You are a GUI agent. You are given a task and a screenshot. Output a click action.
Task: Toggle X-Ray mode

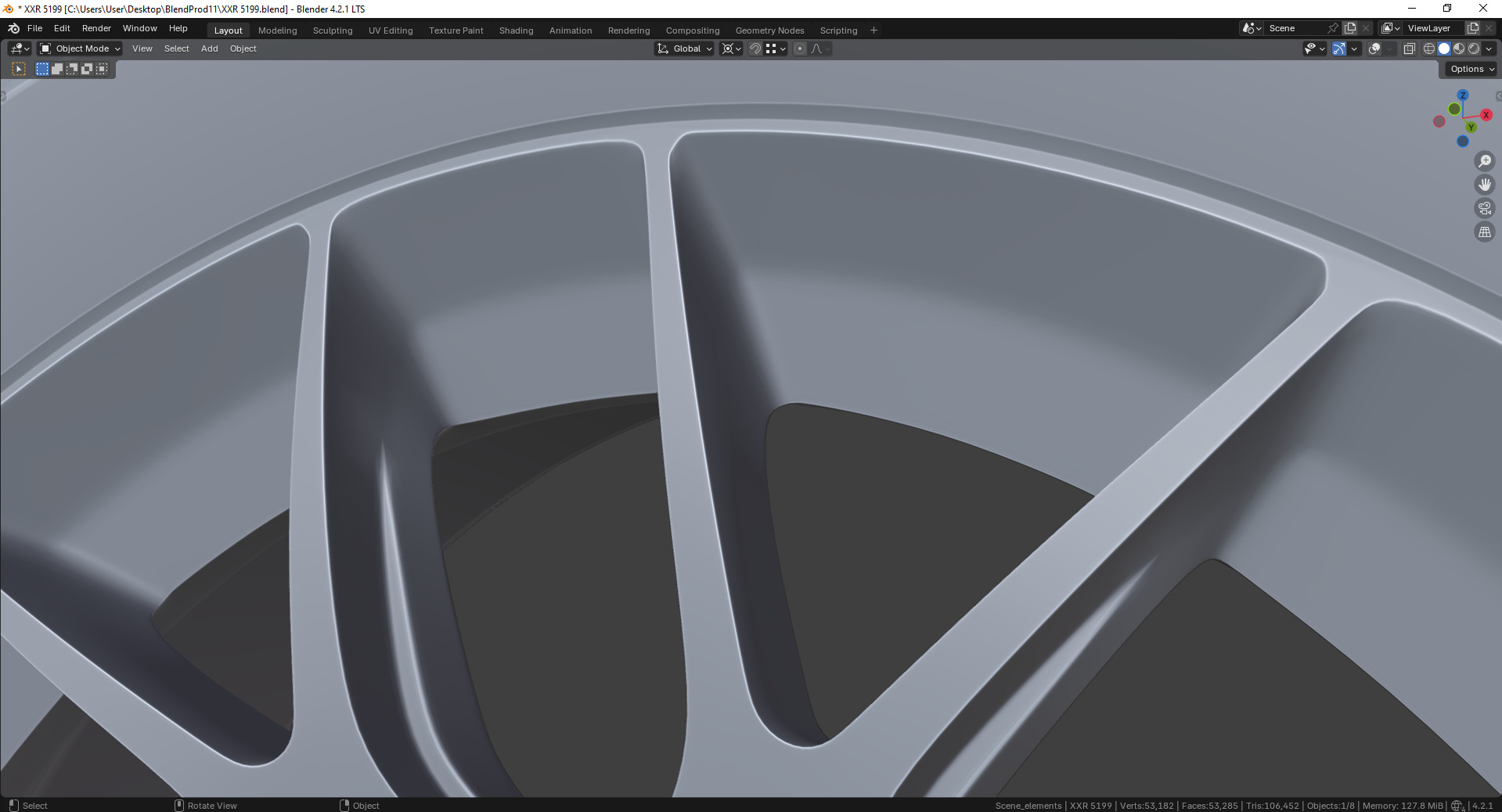pyautogui.click(x=1409, y=49)
